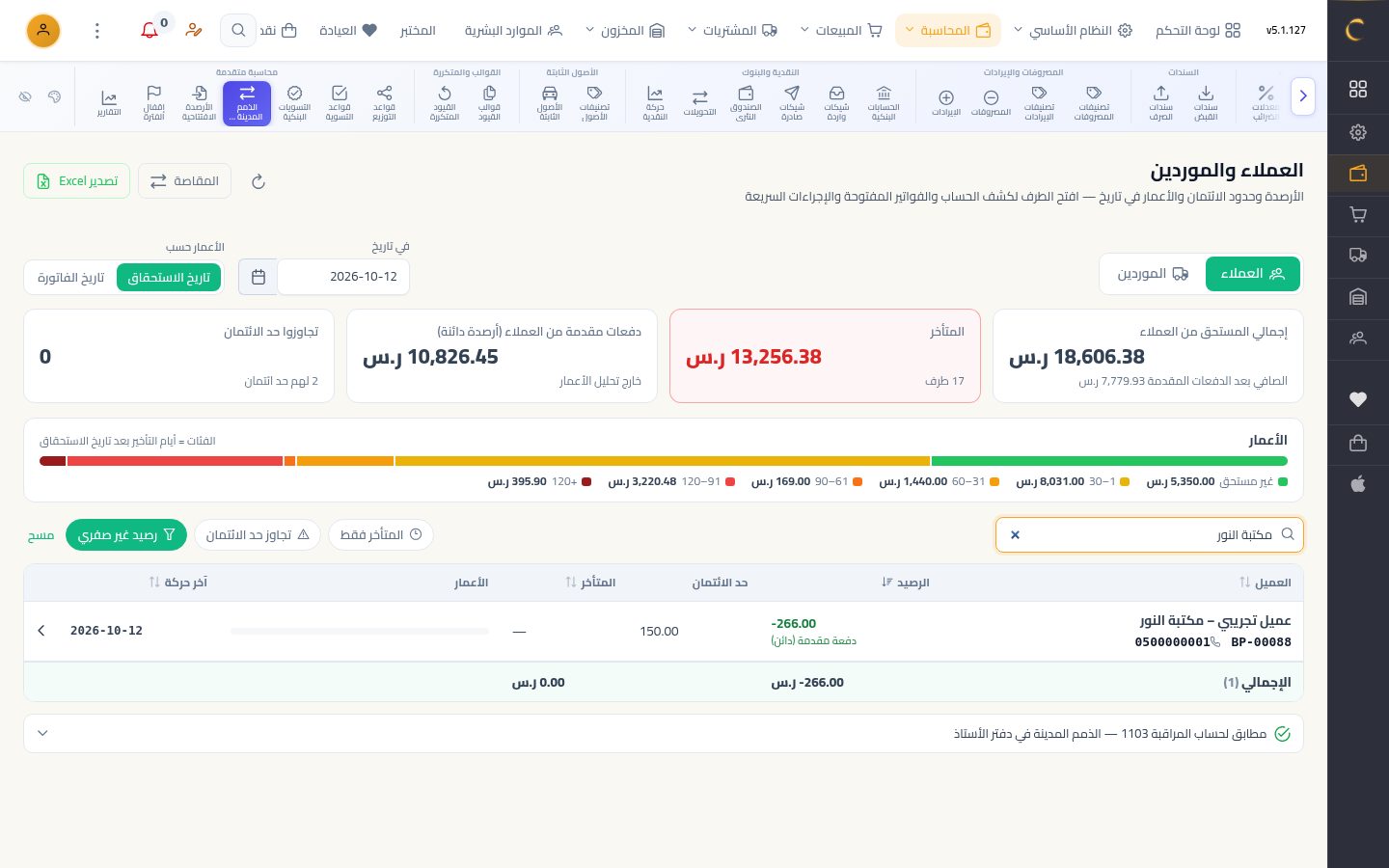Open لوحة التحكم dashboard menu item
This screenshot has width=1389, height=868.
click(1198, 31)
